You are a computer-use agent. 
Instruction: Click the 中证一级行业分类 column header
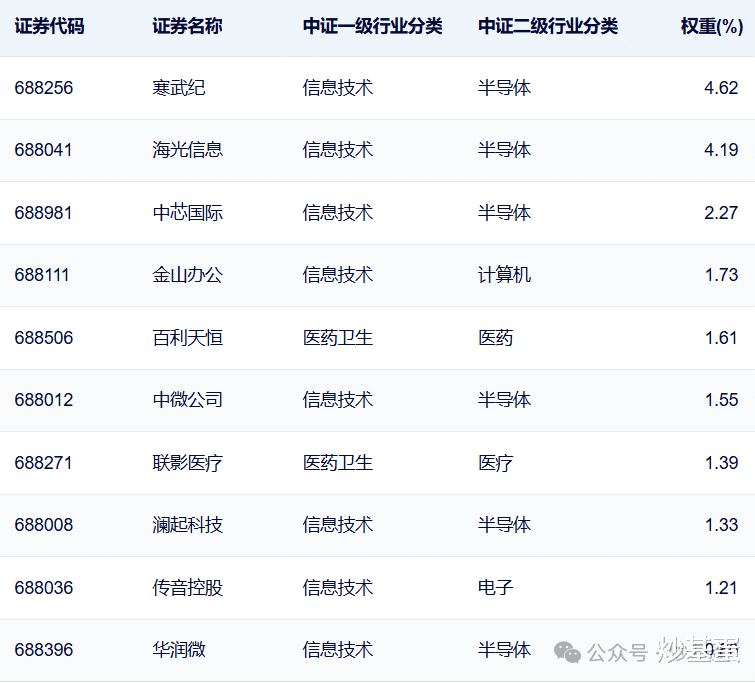[x=372, y=26]
